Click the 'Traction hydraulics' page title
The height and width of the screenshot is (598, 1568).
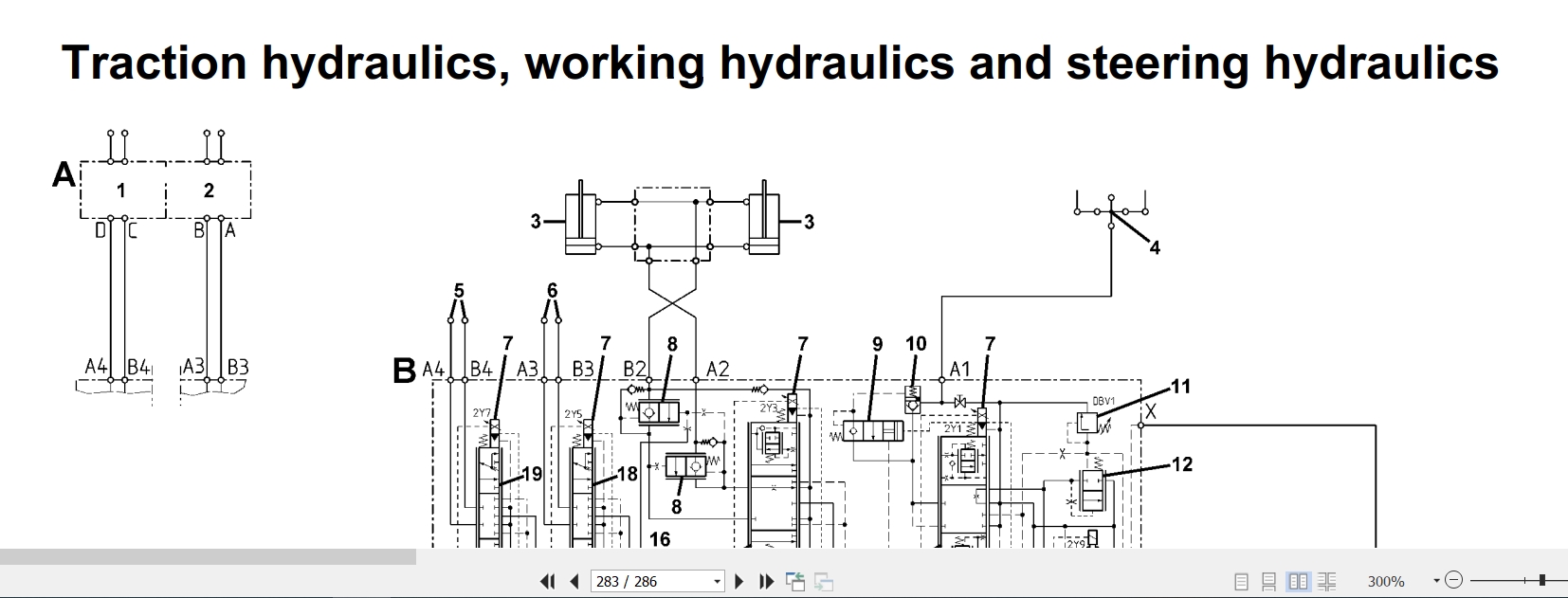coord(780,63)
